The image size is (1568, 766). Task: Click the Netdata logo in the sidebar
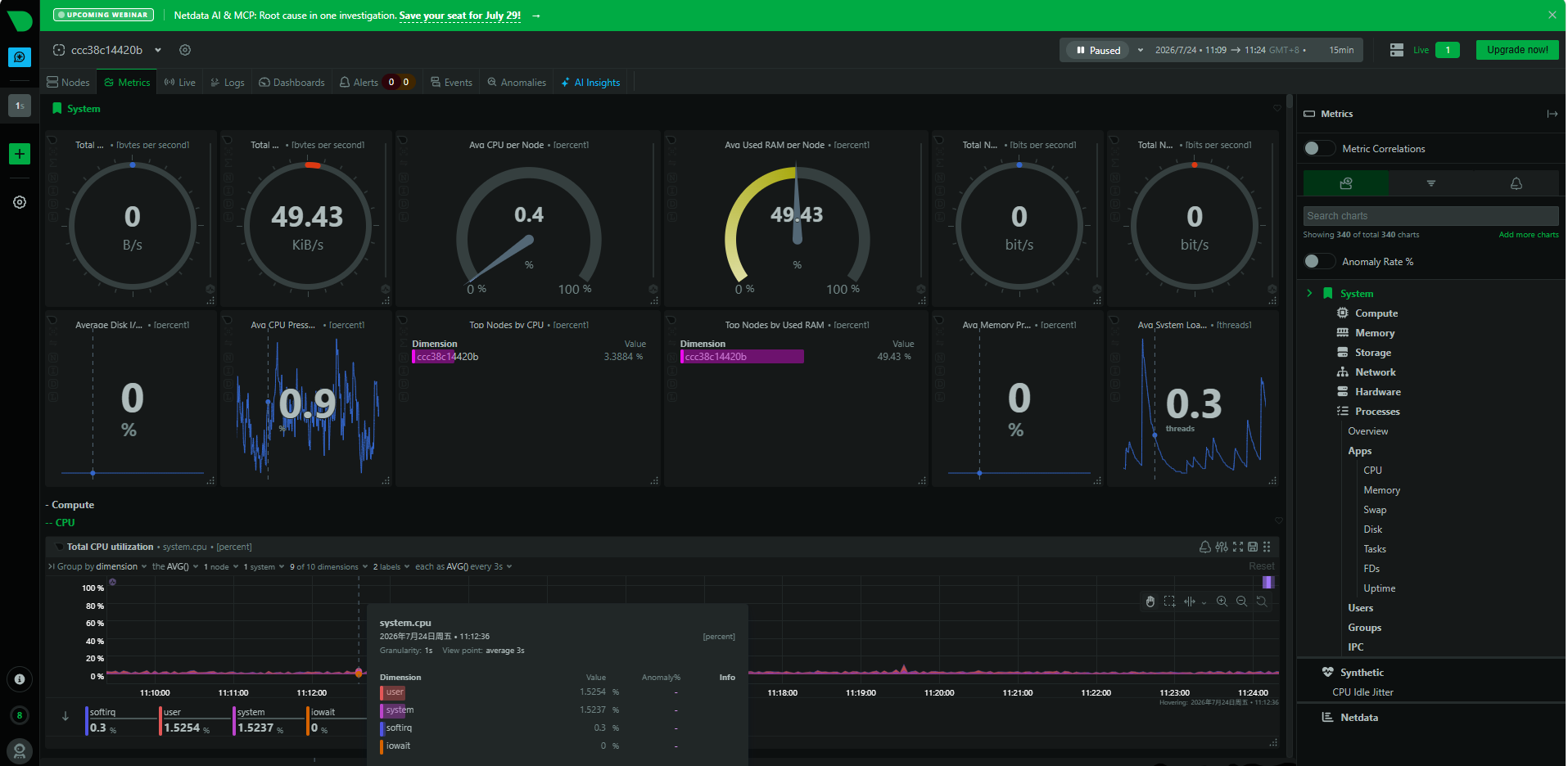[x=19, y=20]
